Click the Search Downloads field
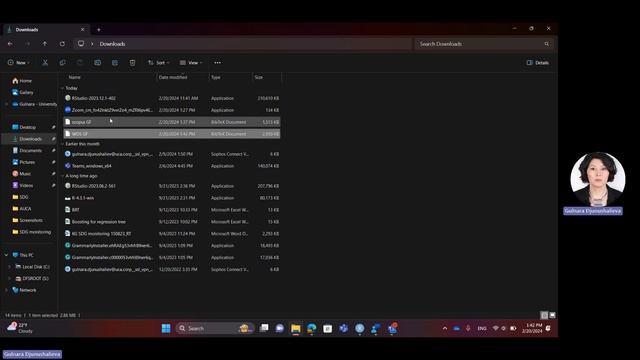 (x=484, y=44)
